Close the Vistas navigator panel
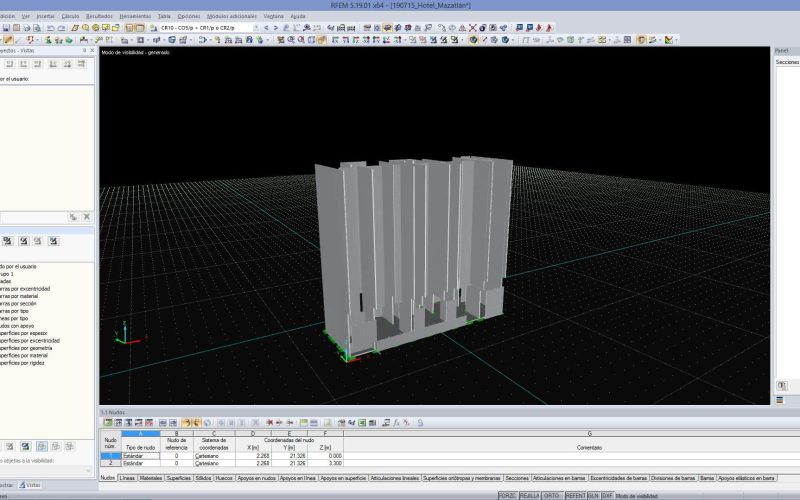This screenshot has height=500, width=800. [92, 51]
